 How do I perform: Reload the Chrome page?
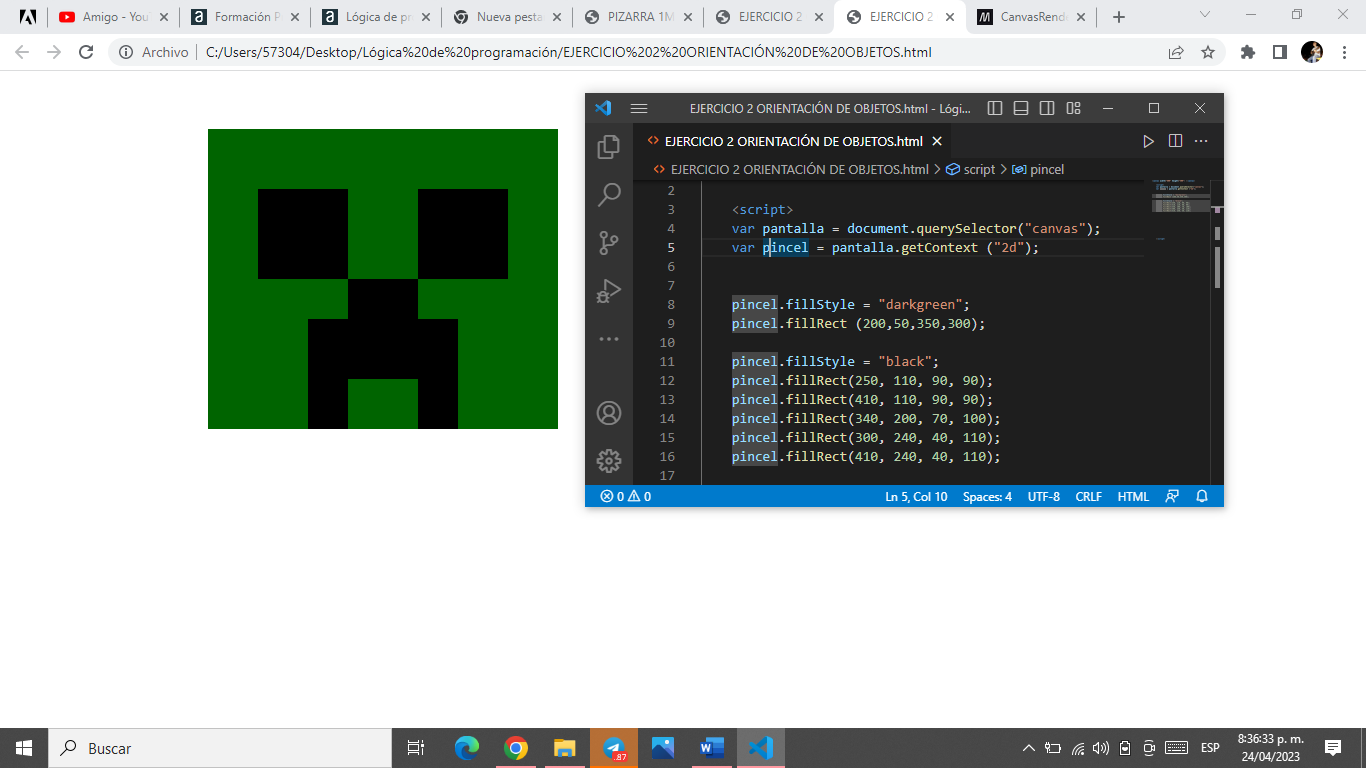point(86,52)
